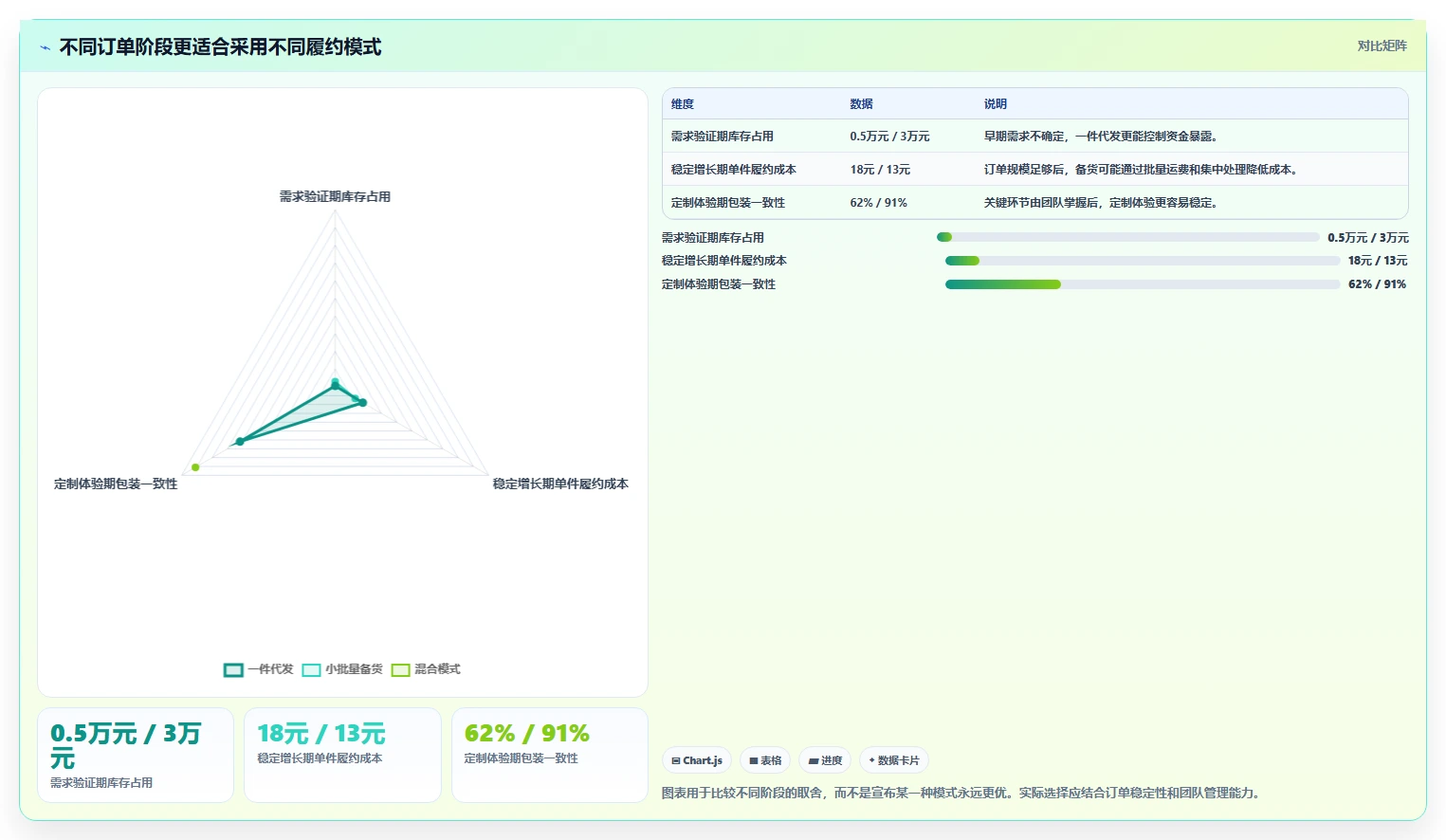
Task: Open the 0.5万元 / 3万元 data card
Action: coord(136,755)
